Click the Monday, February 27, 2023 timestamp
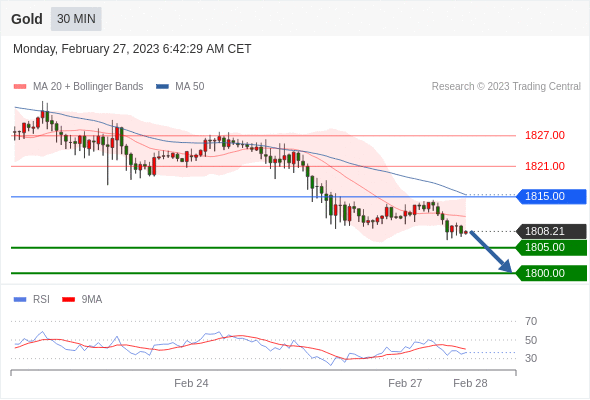This screenshot has height=400, width=590. 132,49
